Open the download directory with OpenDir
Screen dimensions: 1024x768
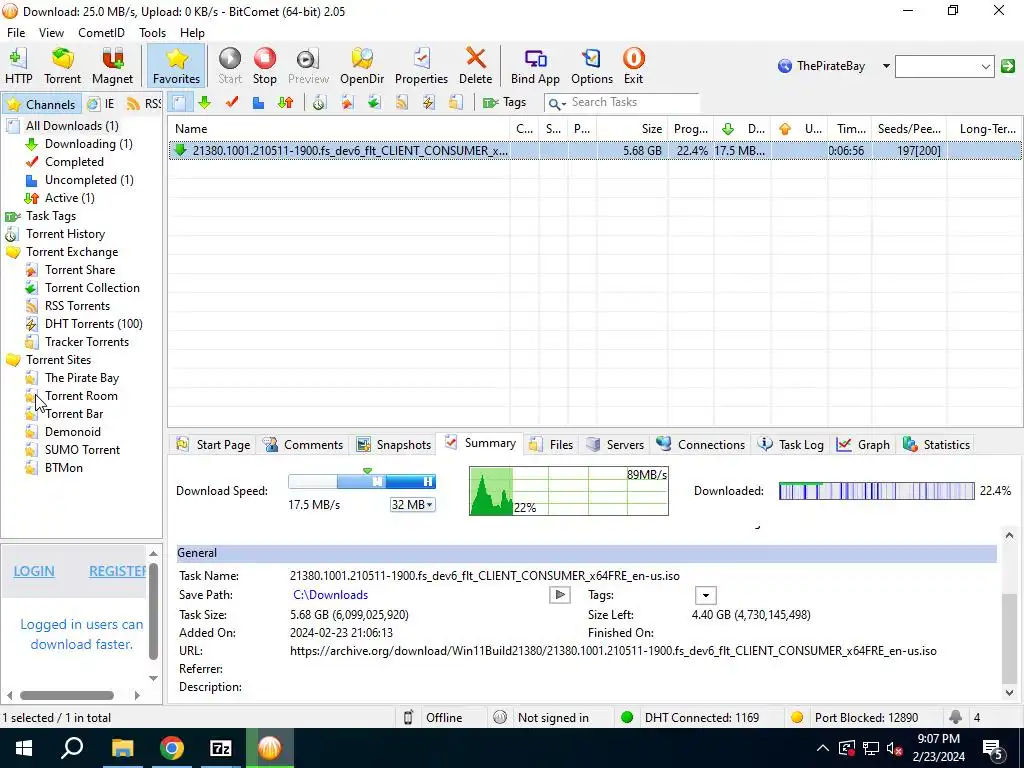tap(362, 66)
